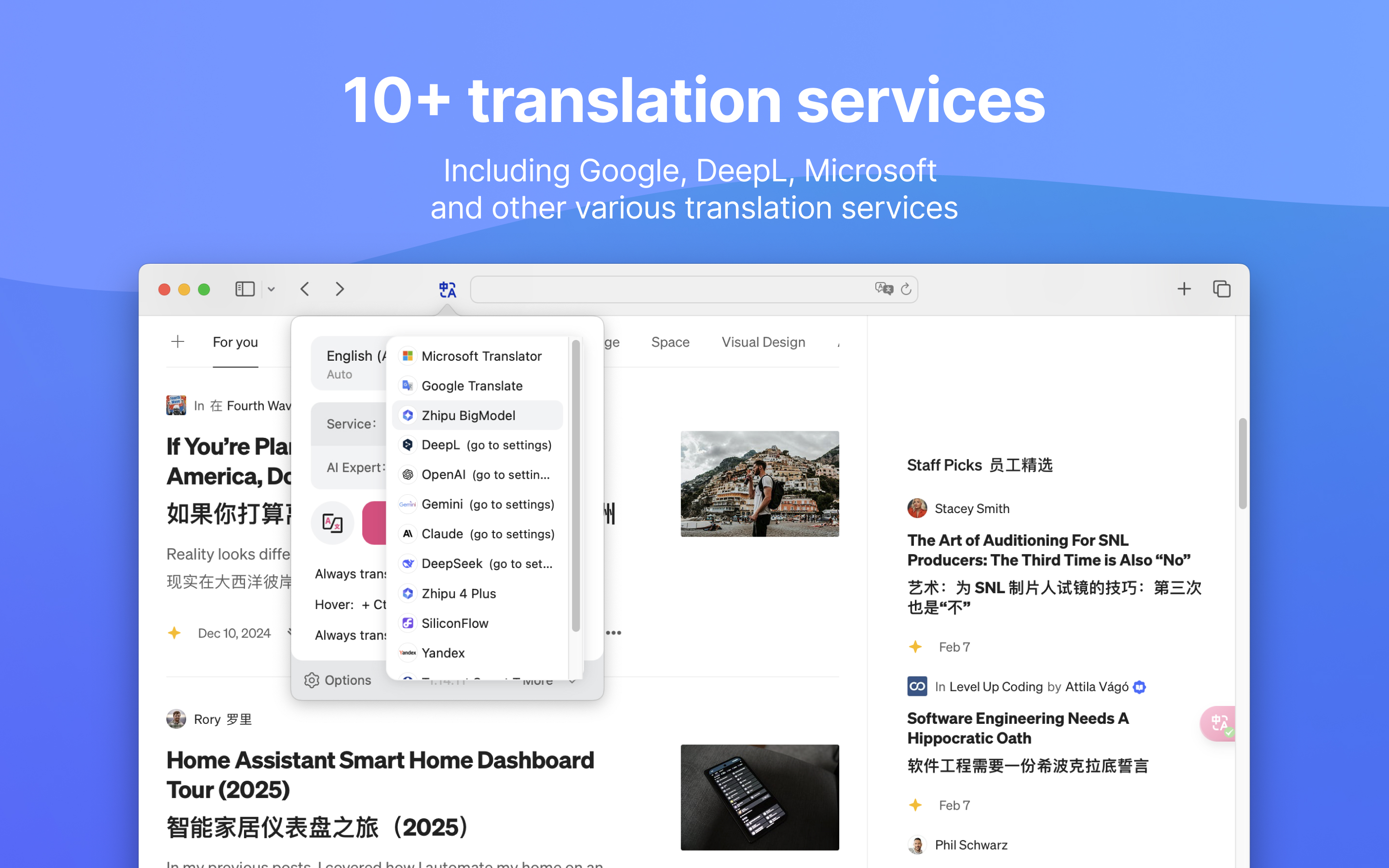Open a new tab with plus button
The height and width of the screenshot is (868, 1389).
1184,289
